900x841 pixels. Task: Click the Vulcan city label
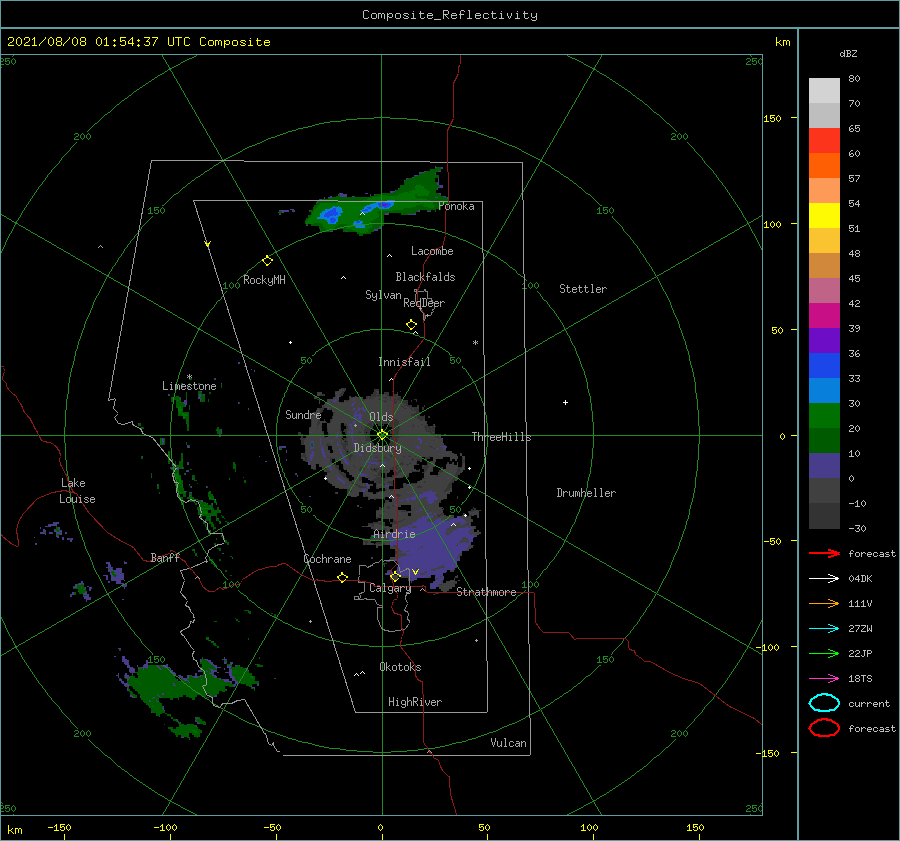(508, 743)
